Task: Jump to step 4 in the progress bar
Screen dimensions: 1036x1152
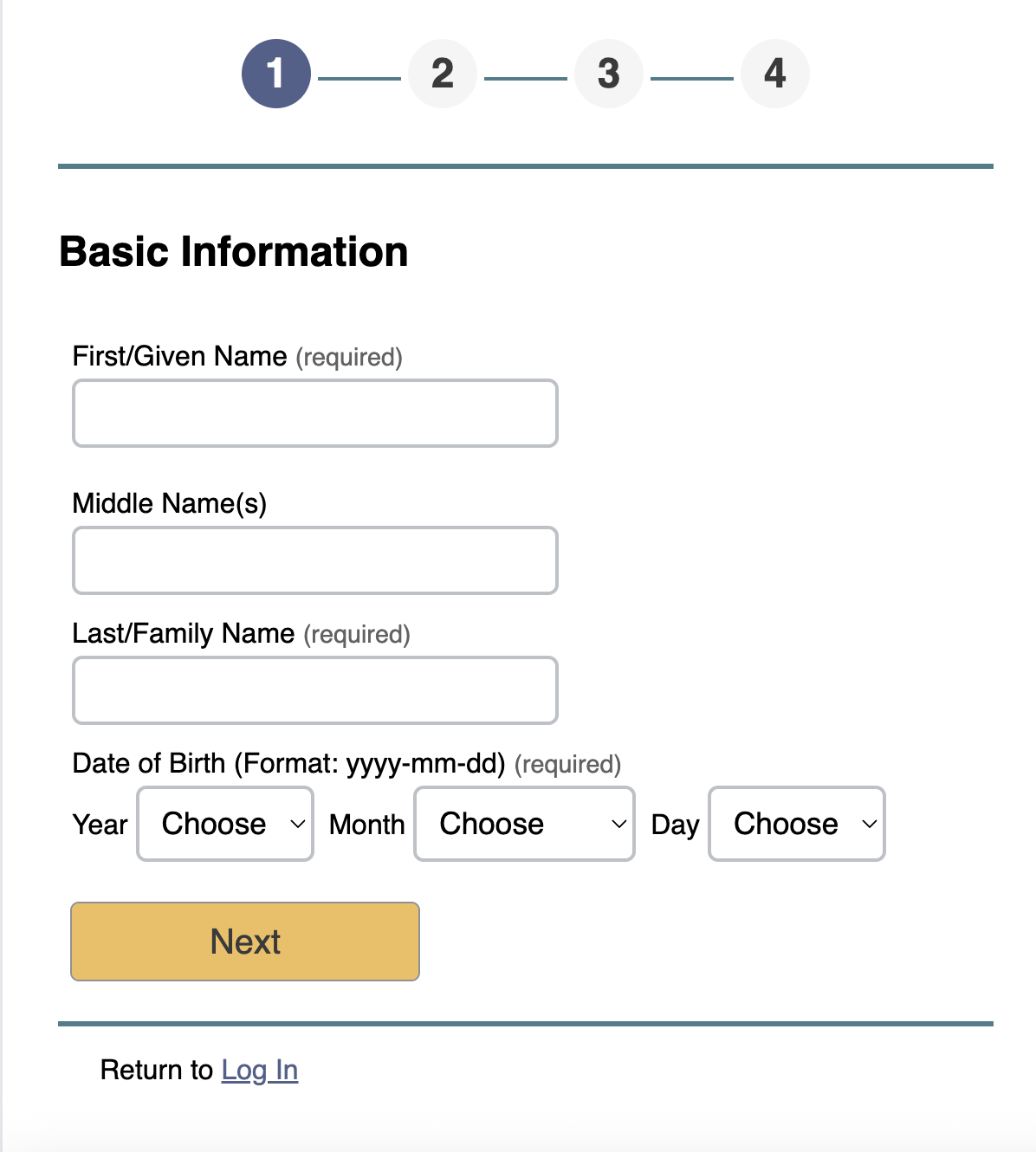Action: pyautogui.click(x=774, y=73)
